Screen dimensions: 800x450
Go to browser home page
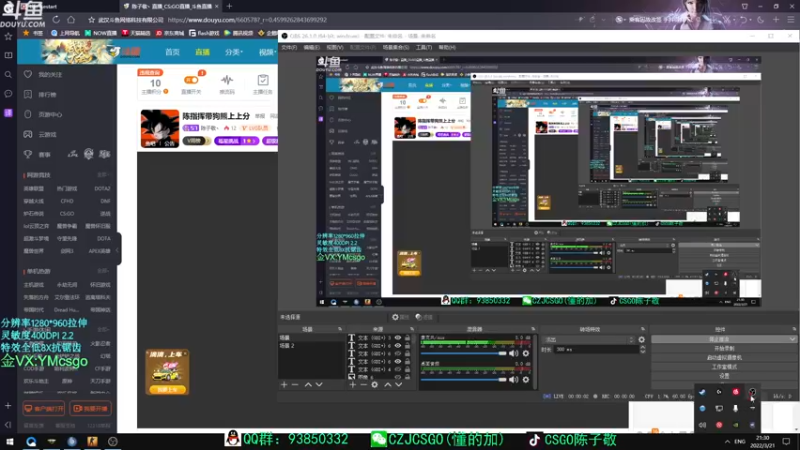point(71,20)
